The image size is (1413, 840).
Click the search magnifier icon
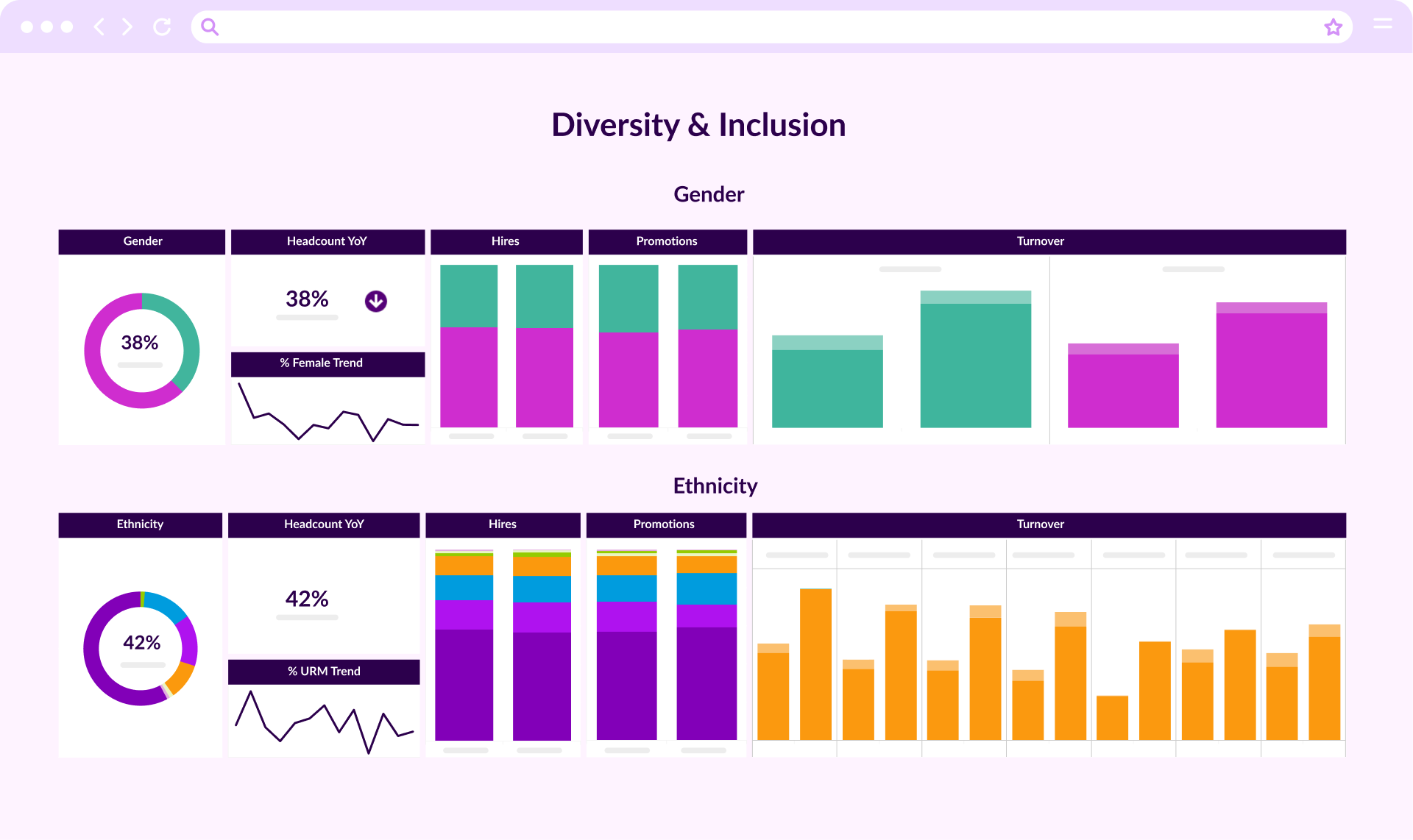210,27
